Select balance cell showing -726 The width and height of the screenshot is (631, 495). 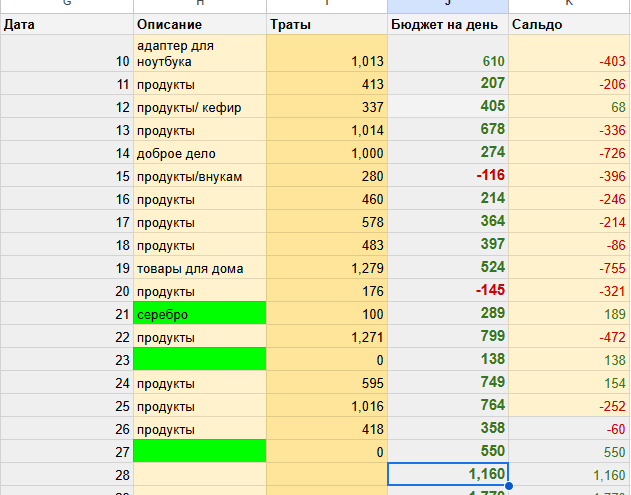[x=569, y=153]
